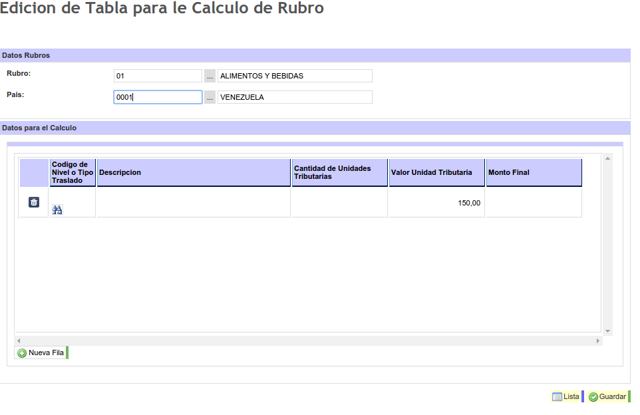Go to Lista view
Image resolution: width=640 pixels, height=415 pixels.
[566, 397]
